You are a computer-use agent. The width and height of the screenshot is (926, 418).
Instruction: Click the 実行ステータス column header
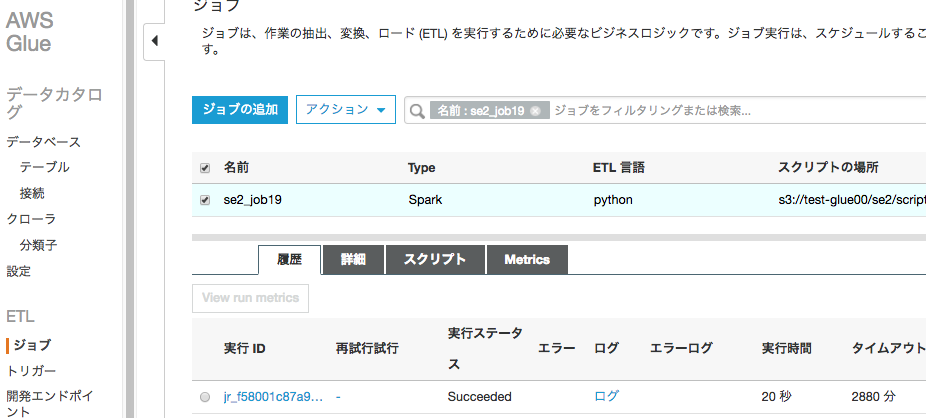(485, 349)
